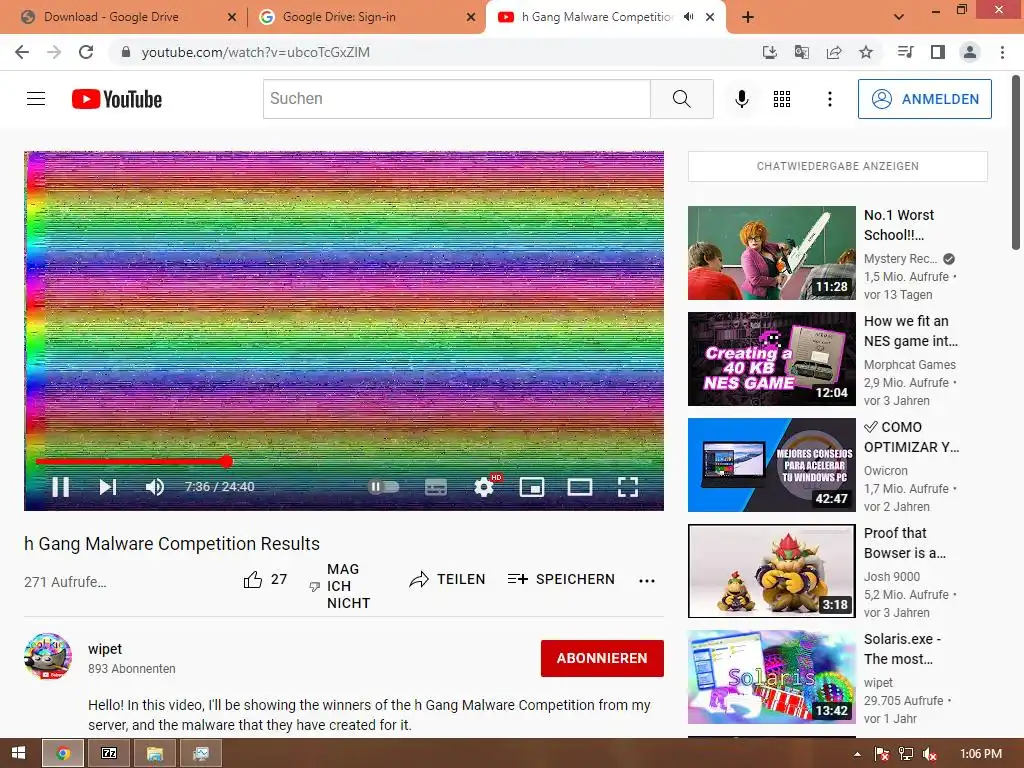1024x768 pixels.
Task: Open No.1 Worst School video thumbnail
Action: (771, 253)
